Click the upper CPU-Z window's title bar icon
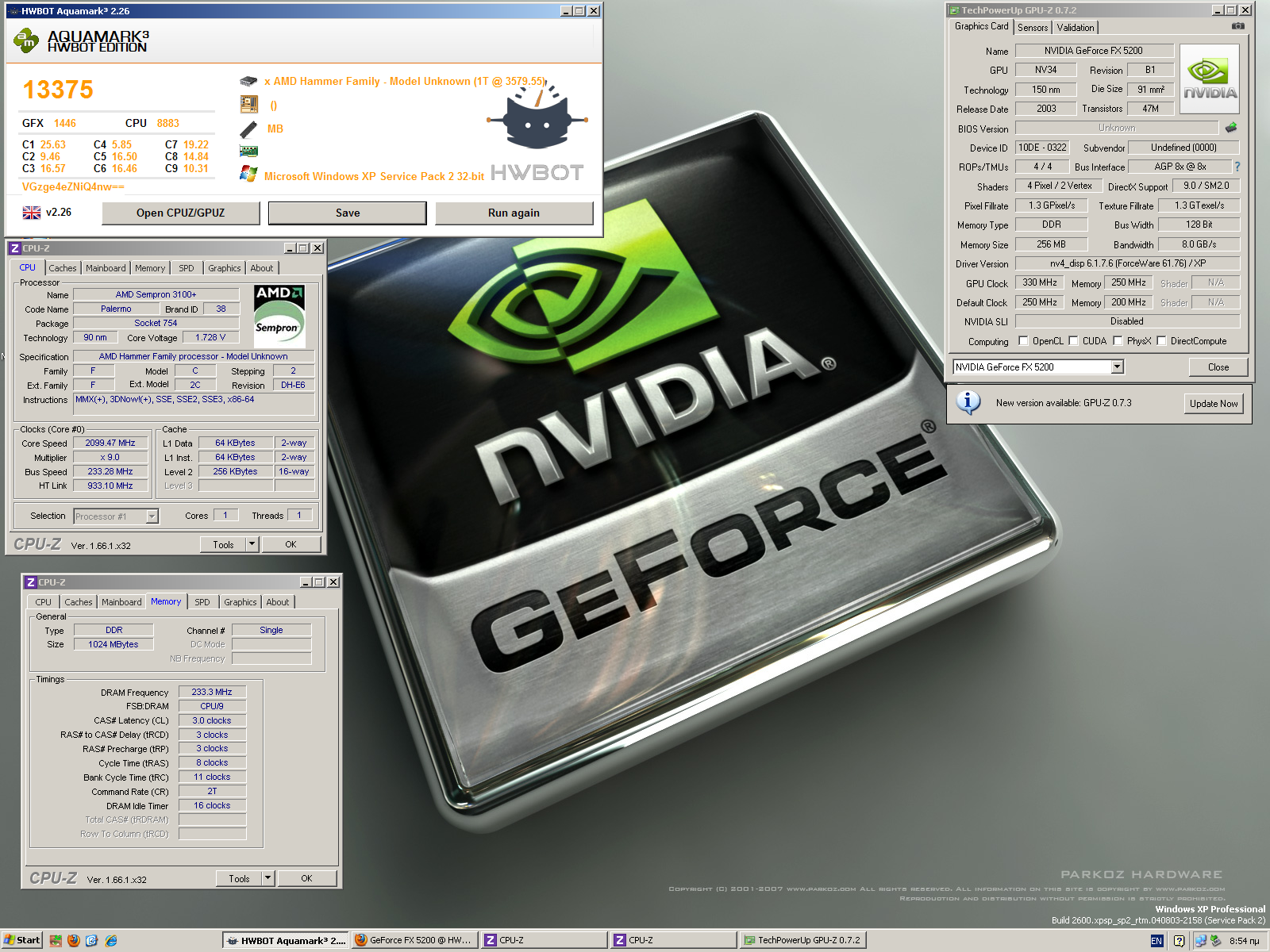 tap(14, 248)
